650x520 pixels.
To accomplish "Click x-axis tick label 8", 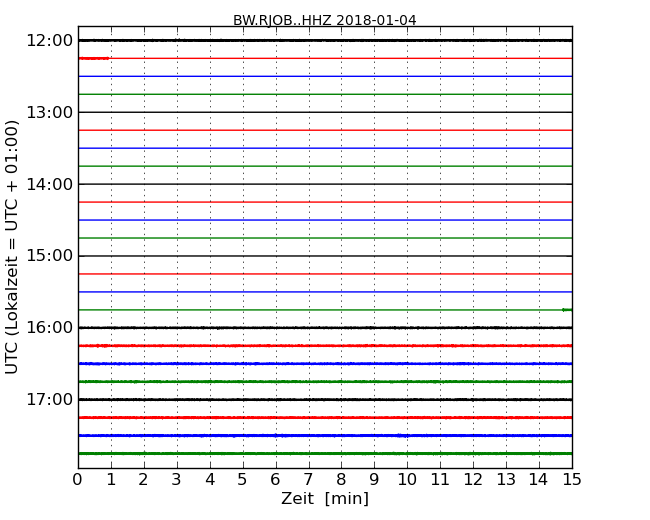I will tap(341, 480).
